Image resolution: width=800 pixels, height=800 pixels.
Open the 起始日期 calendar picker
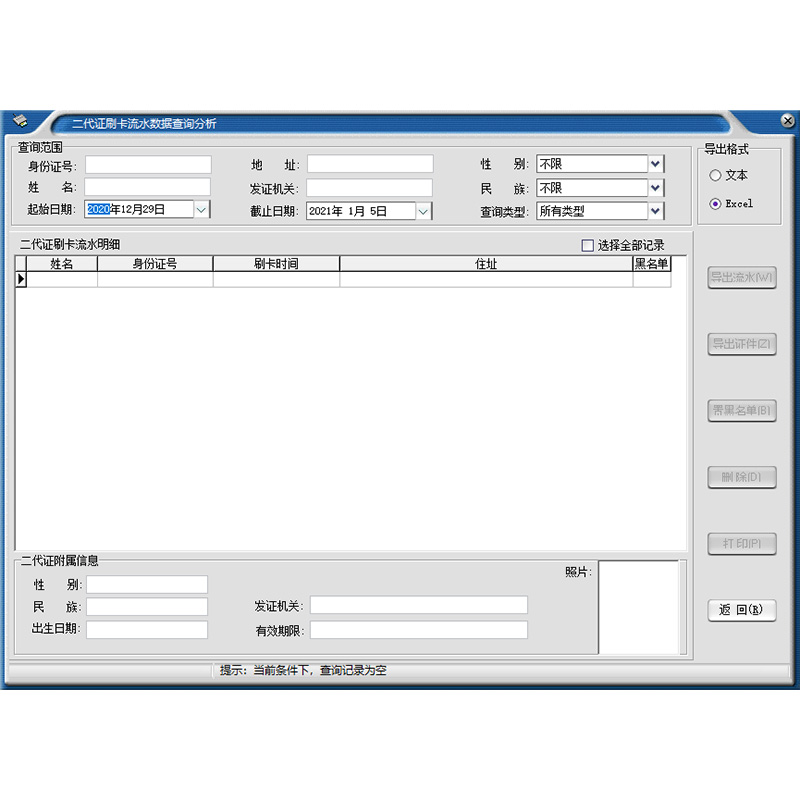[201, 210]
